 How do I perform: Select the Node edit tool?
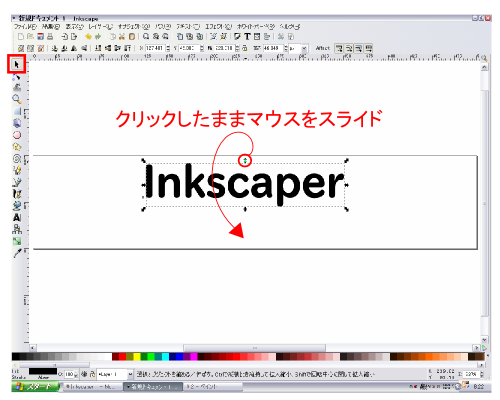tap(16, 76)
